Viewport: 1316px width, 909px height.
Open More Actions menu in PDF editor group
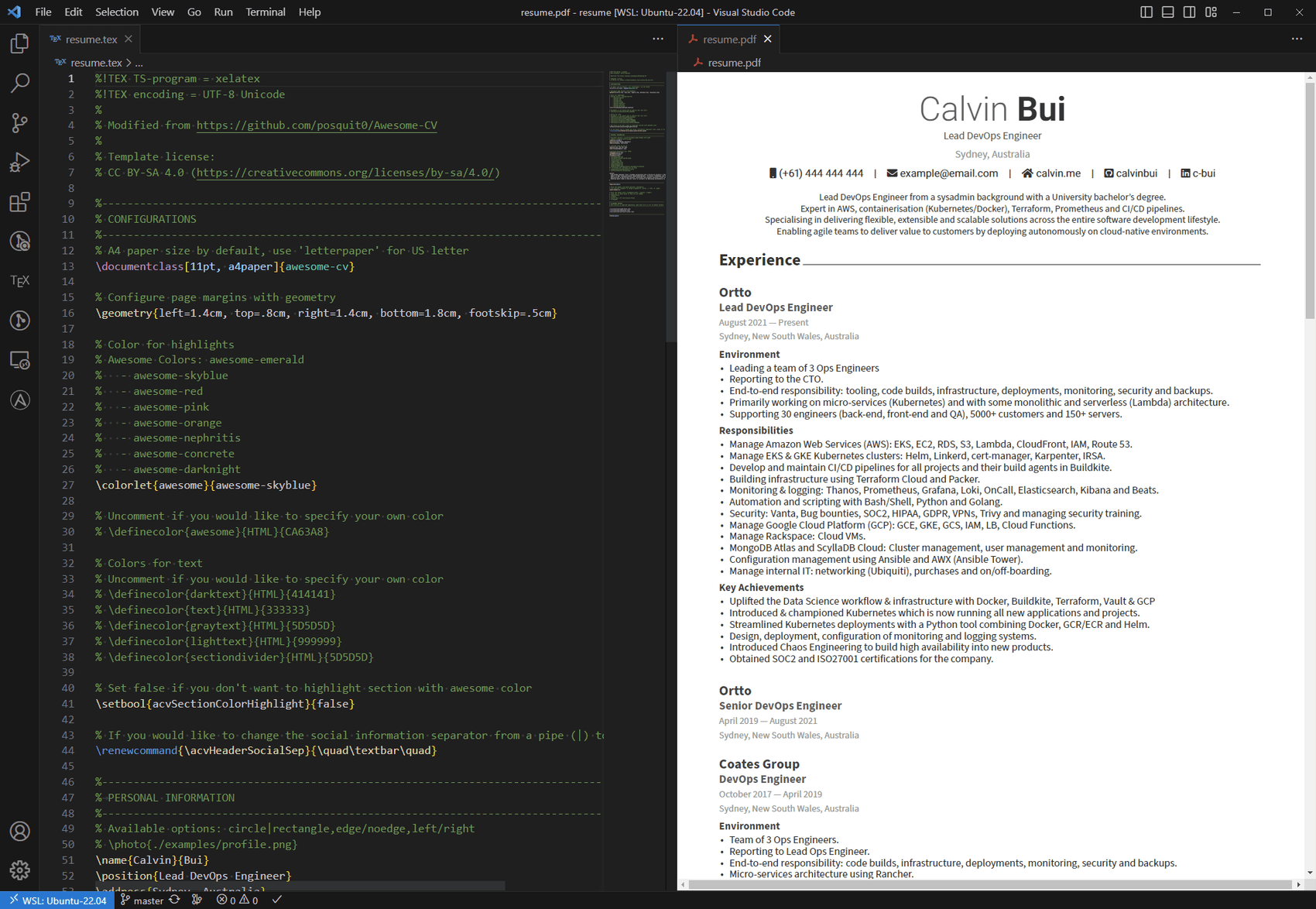tap(1297, 39)
